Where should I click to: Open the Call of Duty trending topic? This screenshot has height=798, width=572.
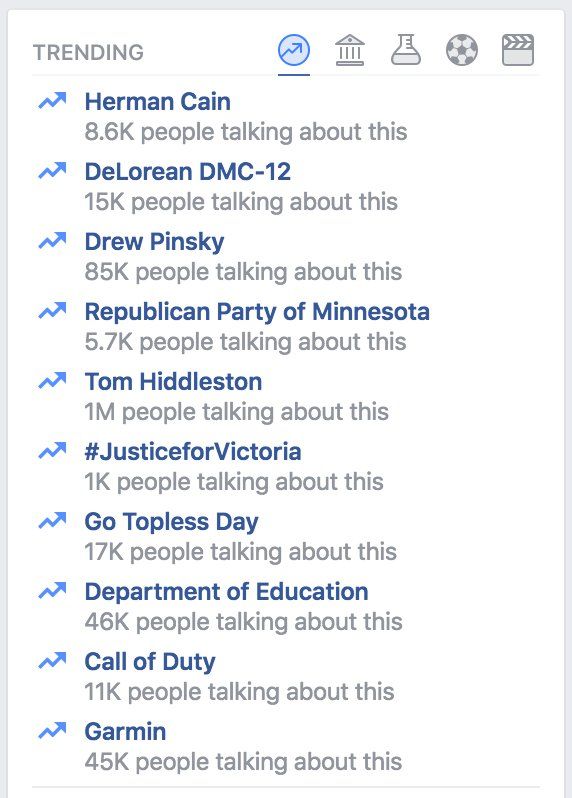(x=150, y=662)
